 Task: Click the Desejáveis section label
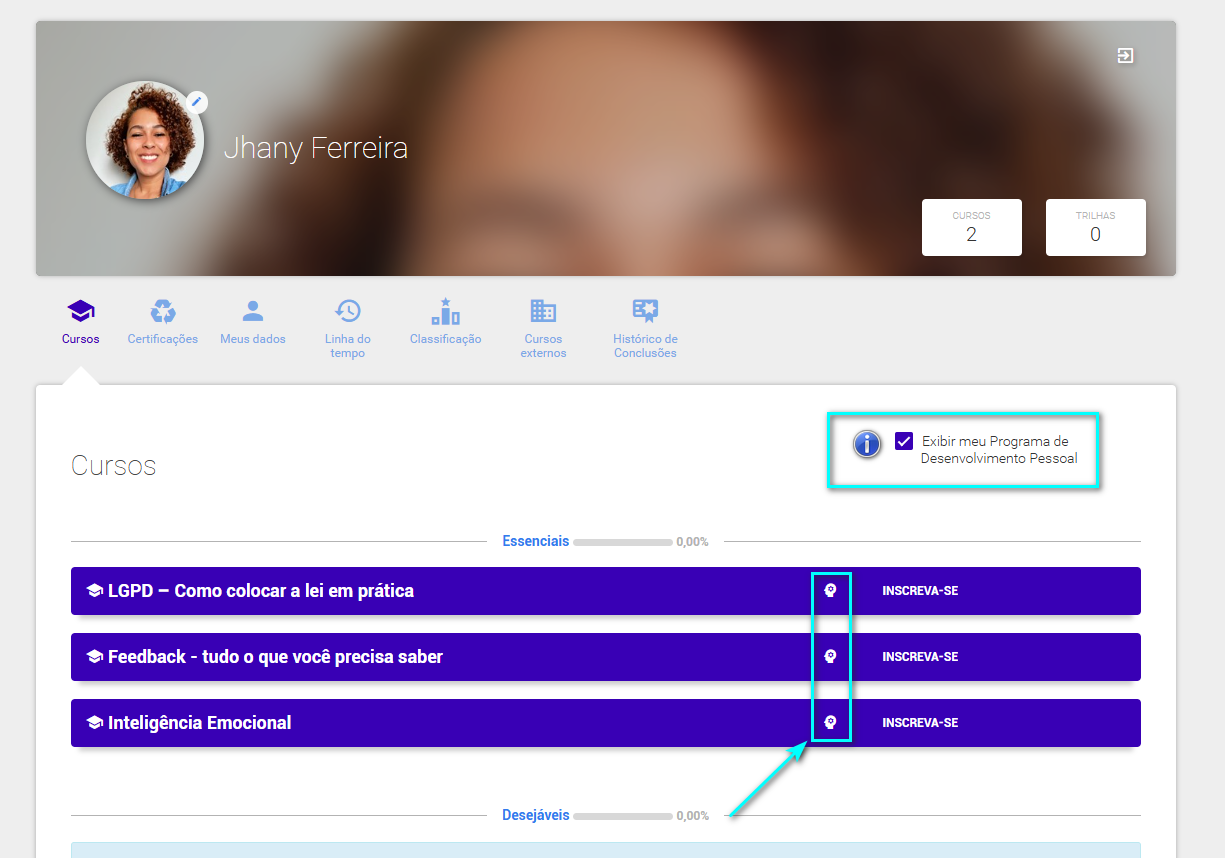(536, 815)
